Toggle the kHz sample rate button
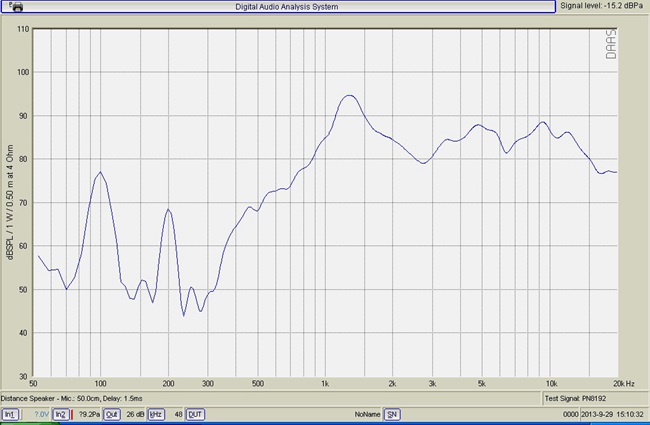 [x=156, y=414]
